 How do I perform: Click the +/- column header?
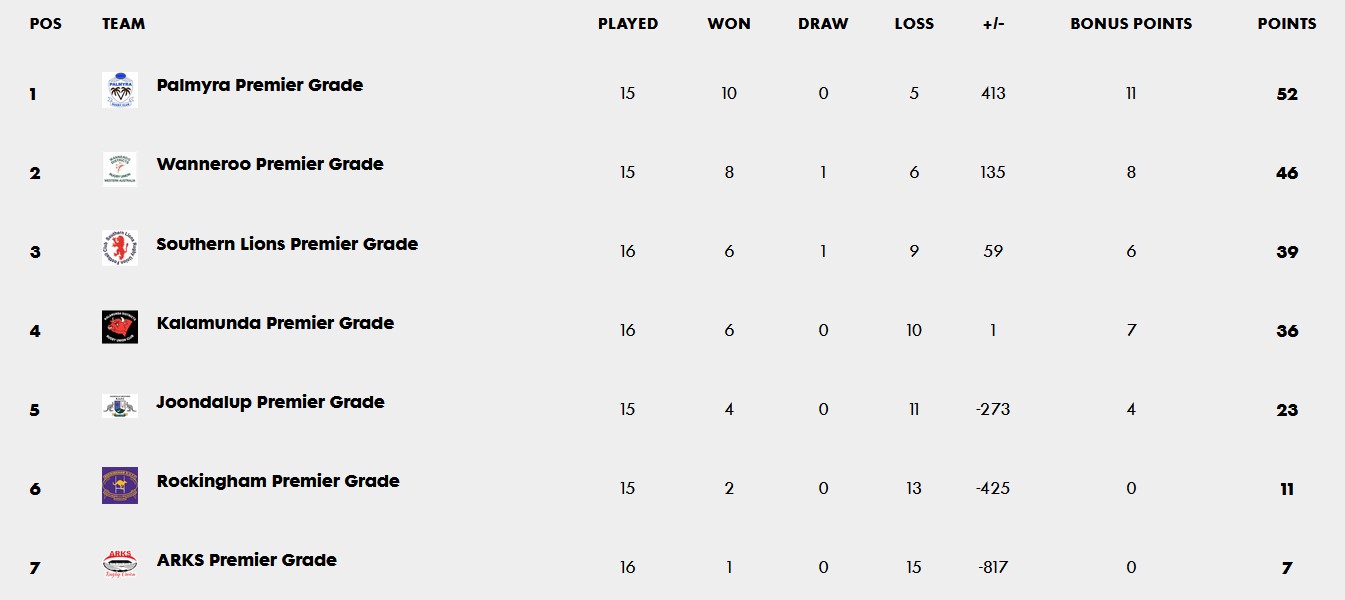[x=993, y=24]
